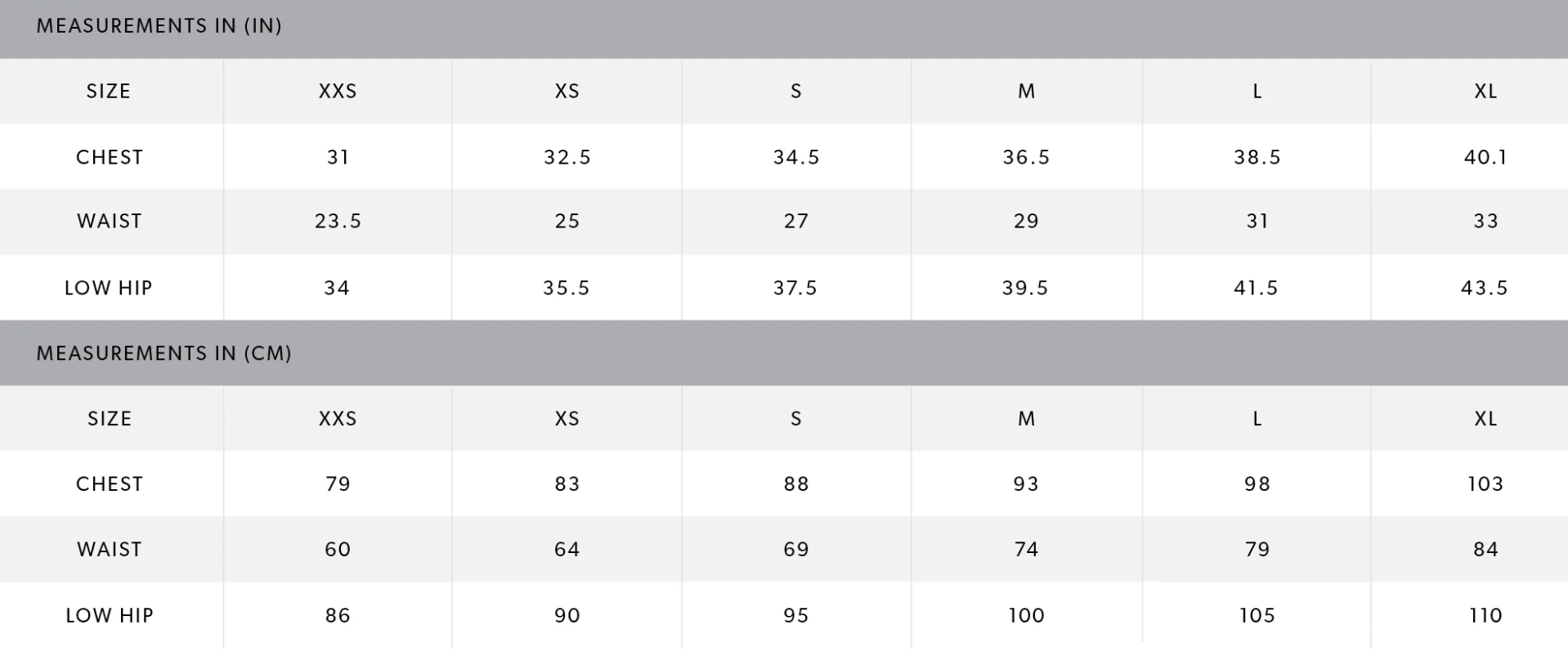
Task: Click low hip value 100 for M
Action: click(x=1026, y=615)
